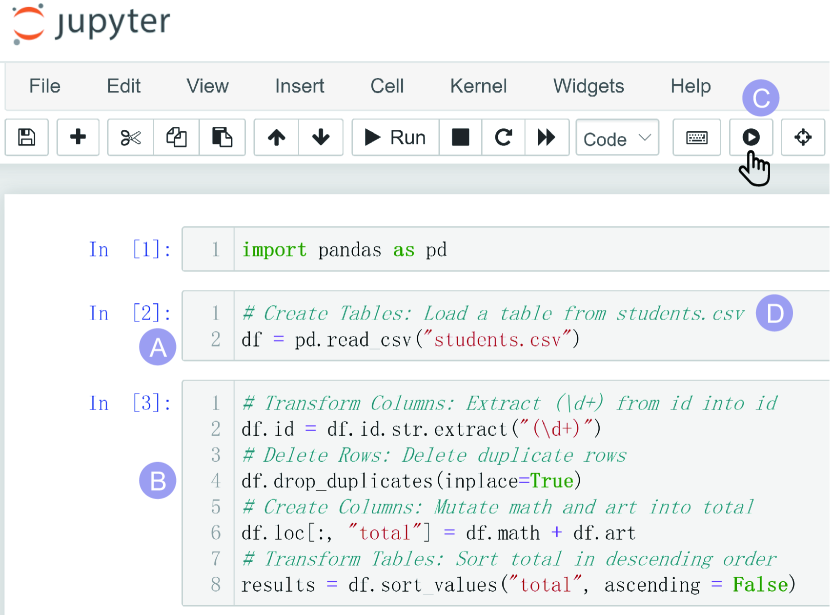
Task: Copy selected cells icon
Action: [176, 138]
